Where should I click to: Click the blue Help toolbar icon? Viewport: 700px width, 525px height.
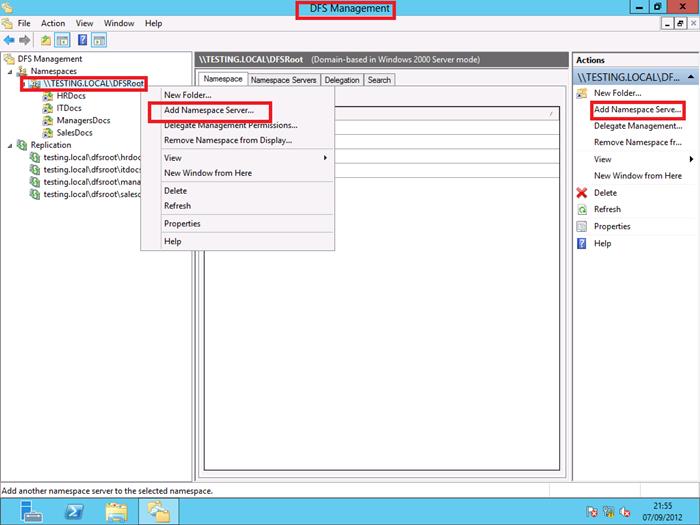click(83, 40)
